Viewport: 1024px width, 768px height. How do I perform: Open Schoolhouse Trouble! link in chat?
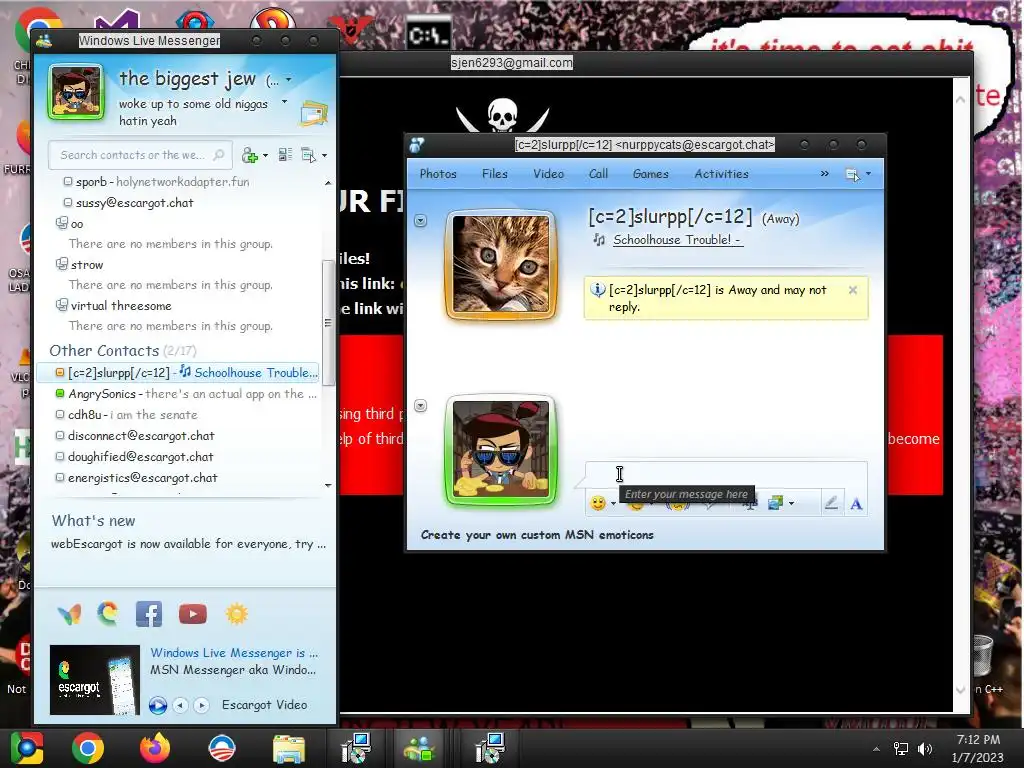pos(677,240)
